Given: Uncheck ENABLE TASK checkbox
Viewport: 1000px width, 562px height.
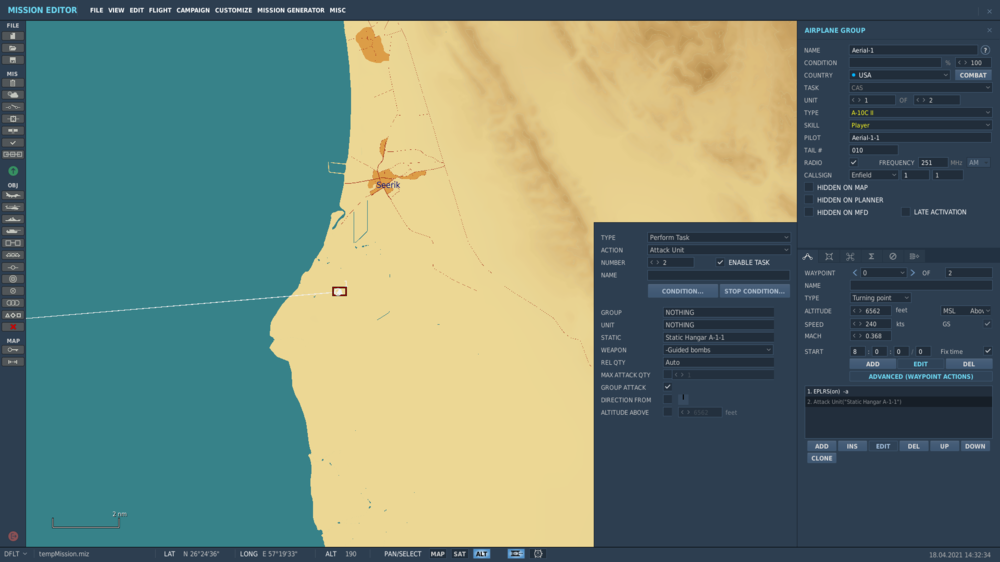Looking at the screenshot, I should click(720, 262).
